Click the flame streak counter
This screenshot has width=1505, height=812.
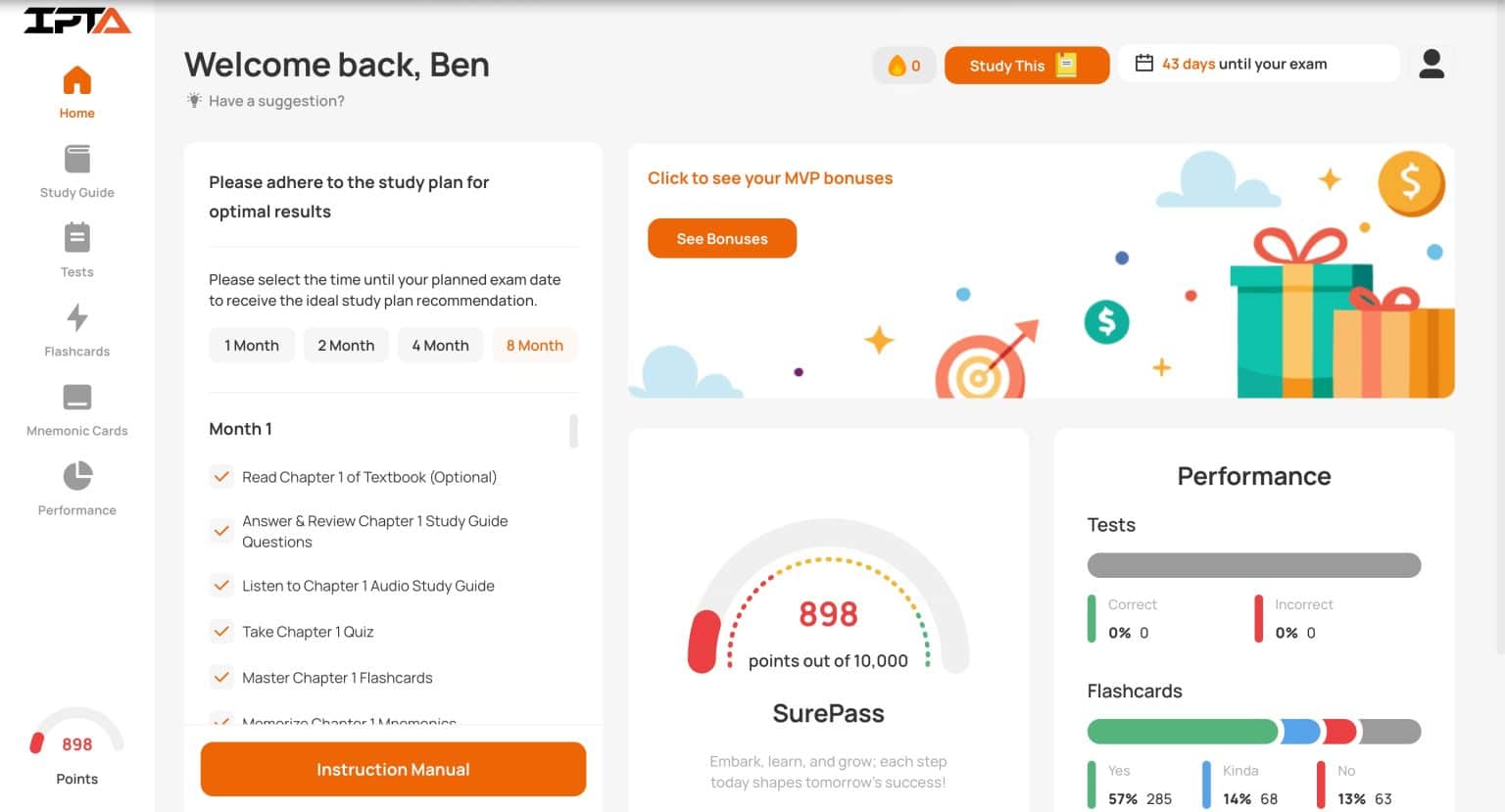coord(903,66)
